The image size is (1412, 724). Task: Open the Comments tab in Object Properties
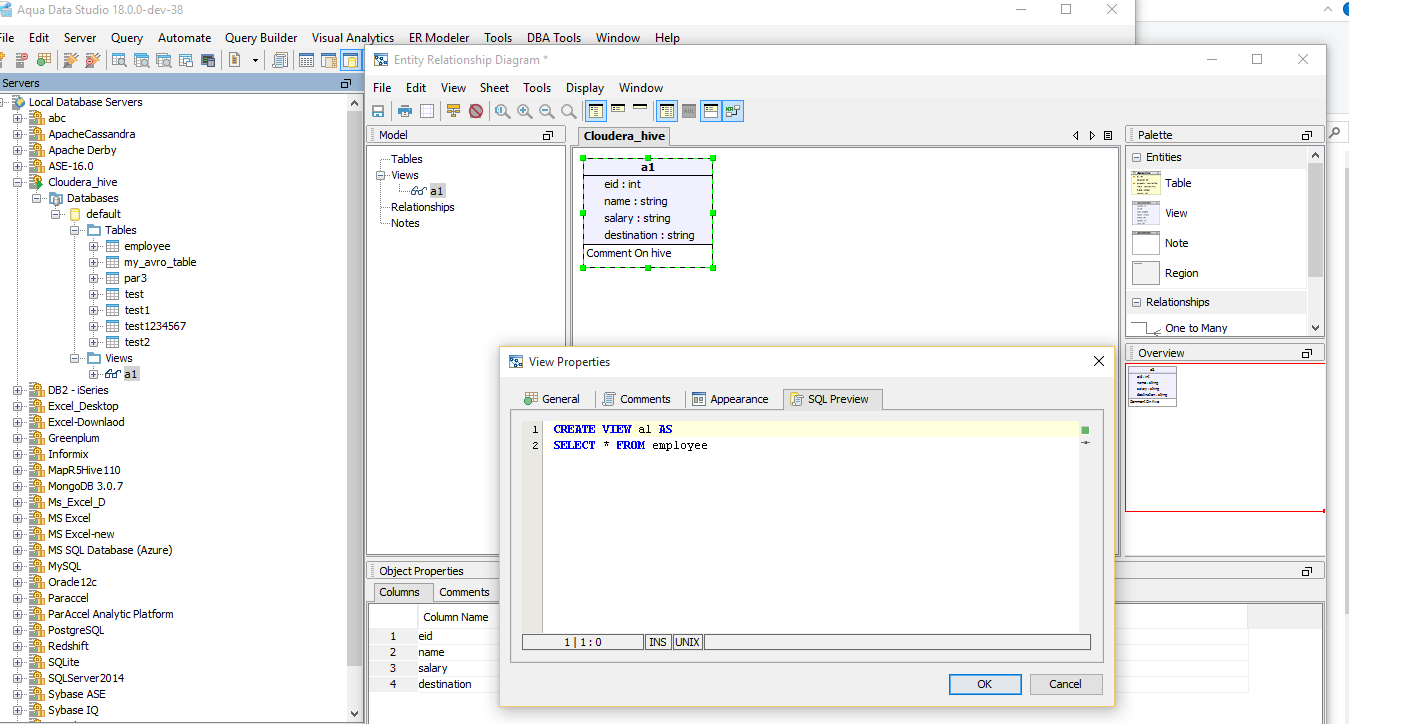465,592
